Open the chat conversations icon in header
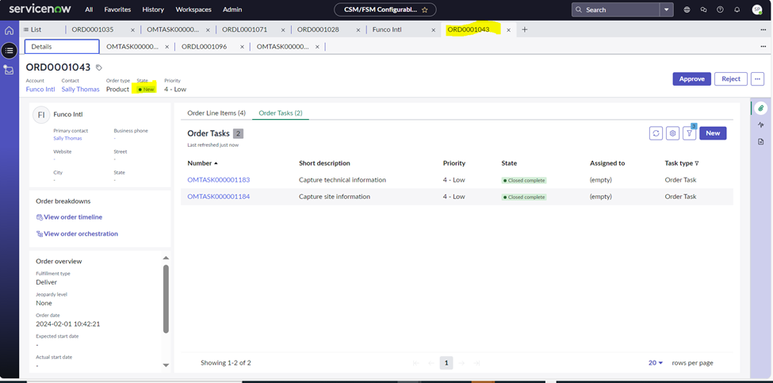The height and width of the screenshot is (383, 773). (x=703, y=10)
